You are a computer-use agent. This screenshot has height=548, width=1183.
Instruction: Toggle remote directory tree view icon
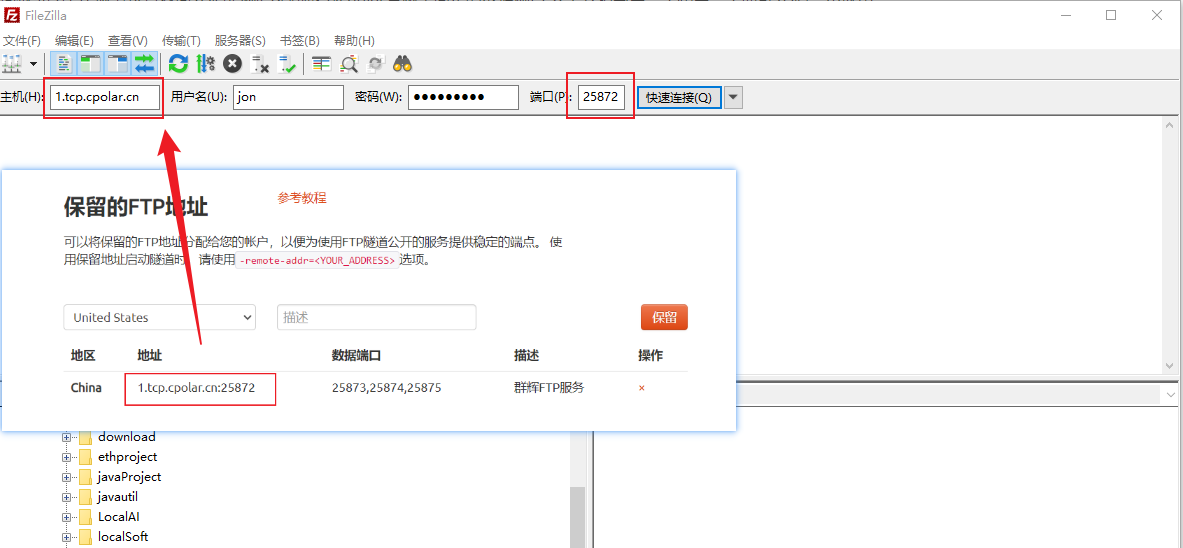(118, 64)
